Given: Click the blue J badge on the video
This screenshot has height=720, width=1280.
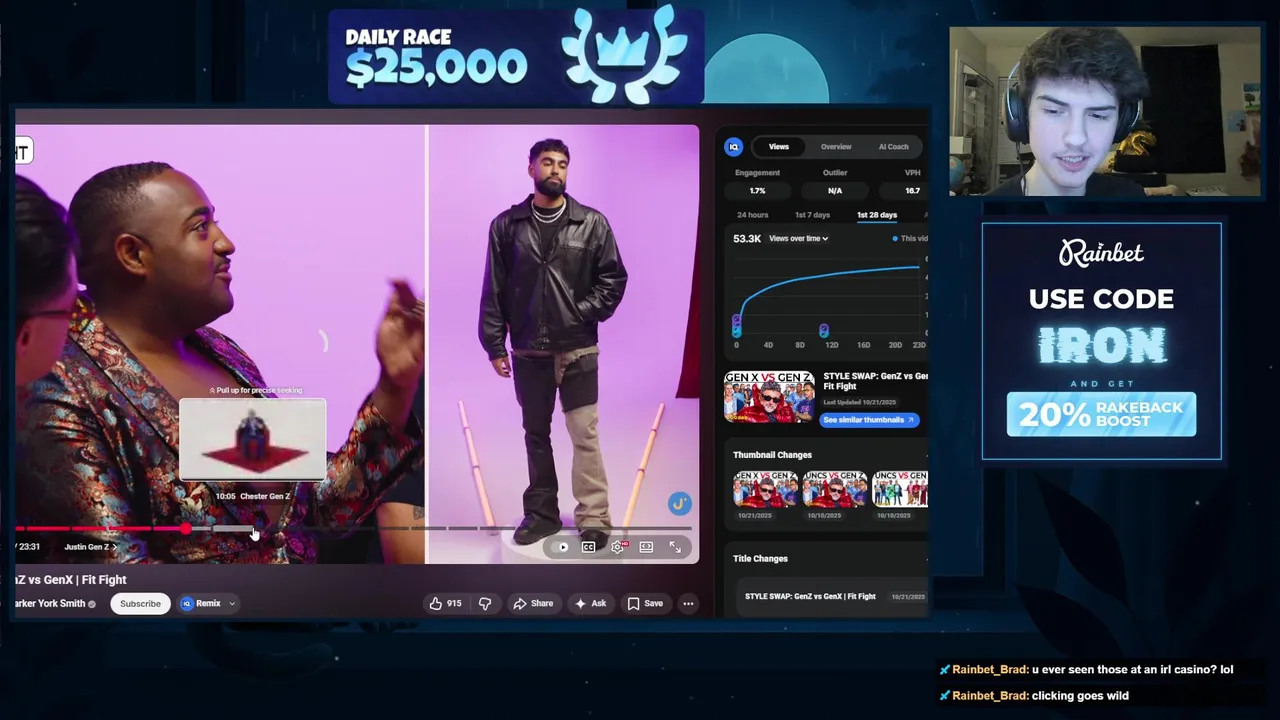Looking at the screenshot, I should [679, 503].
